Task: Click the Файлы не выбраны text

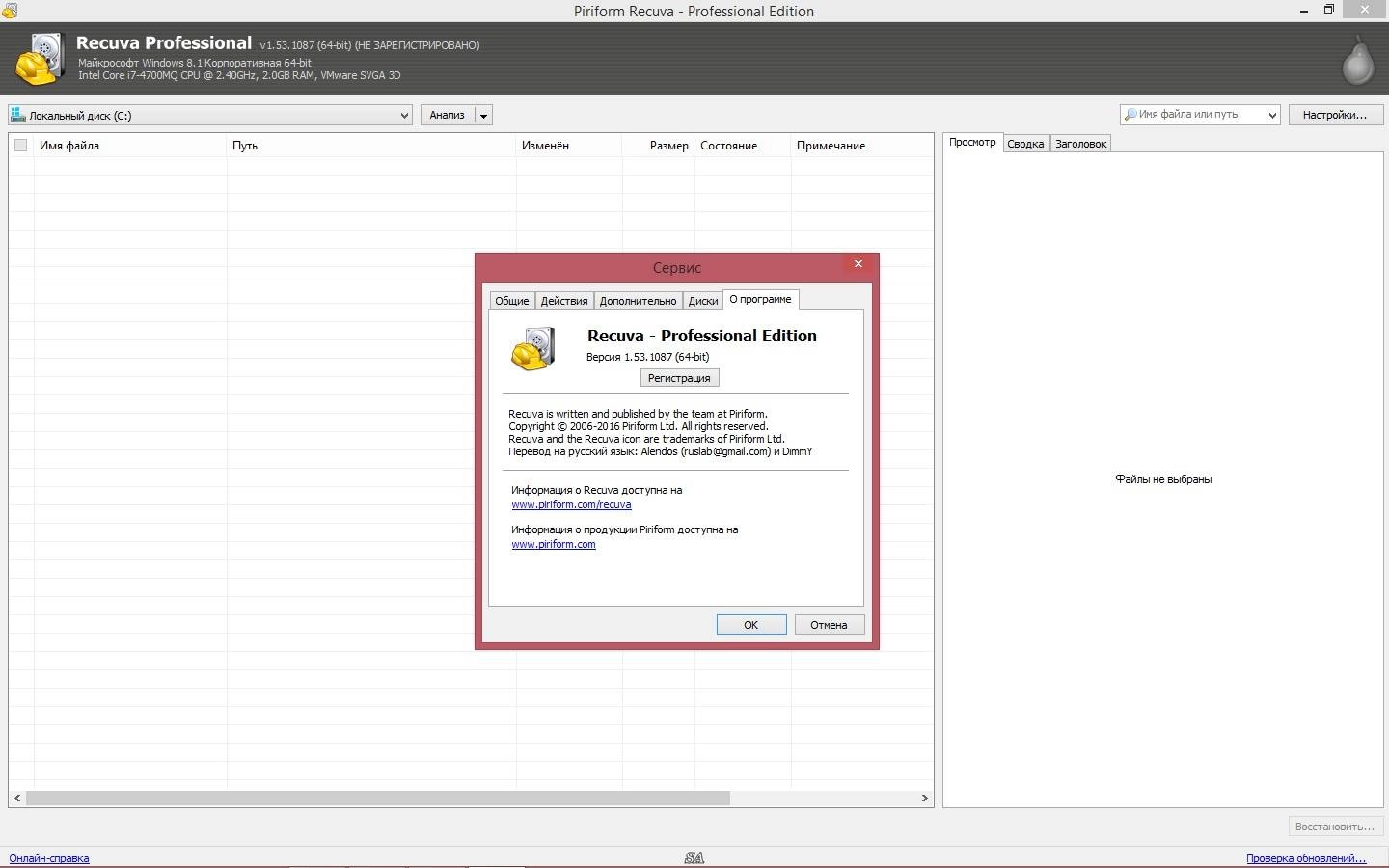Action: coord(1163,479)
